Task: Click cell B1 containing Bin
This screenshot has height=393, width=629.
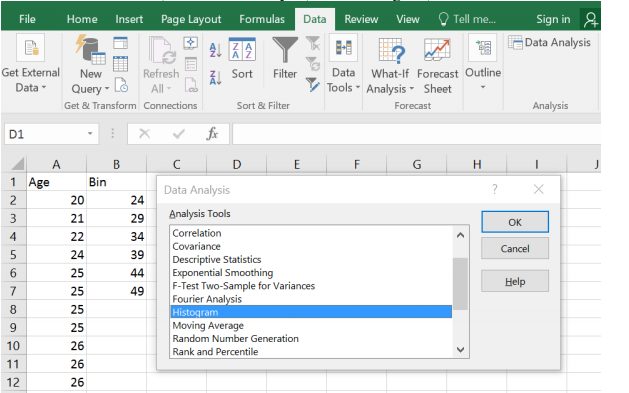Action: (x=116, y=182)
